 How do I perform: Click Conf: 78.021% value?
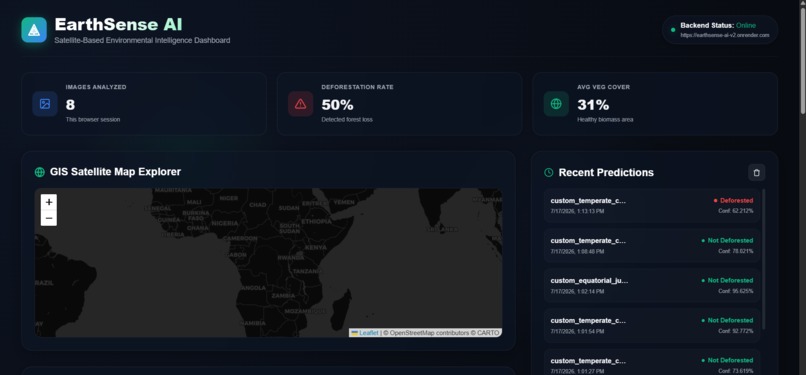(x=736, y=251)
